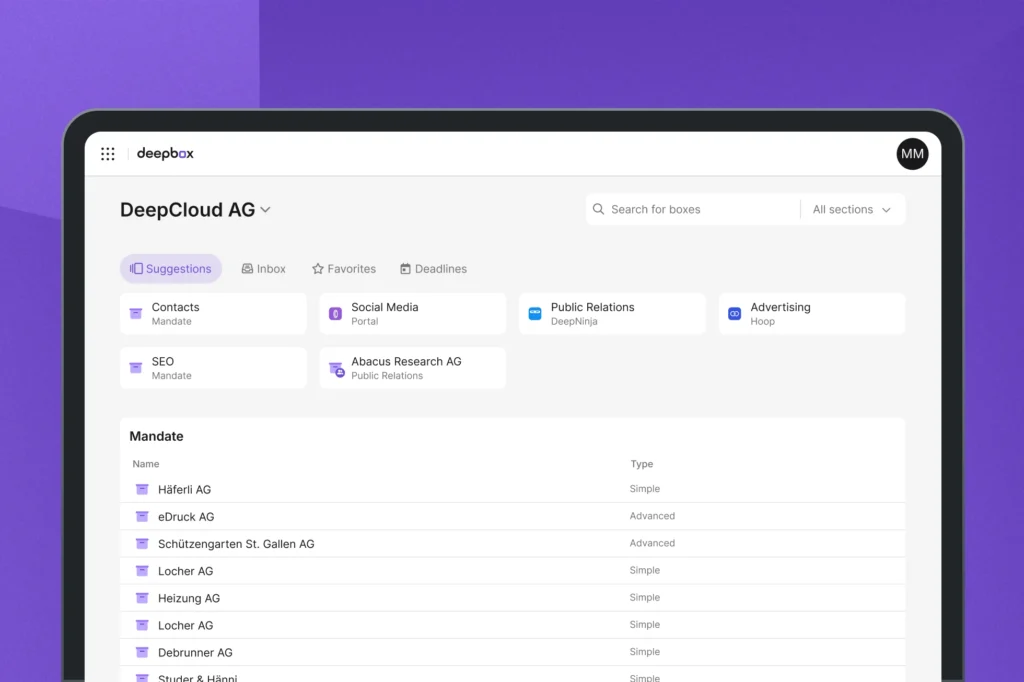Click Simple type in Heizung AG row
The image size is (1024, 682).
645,597
